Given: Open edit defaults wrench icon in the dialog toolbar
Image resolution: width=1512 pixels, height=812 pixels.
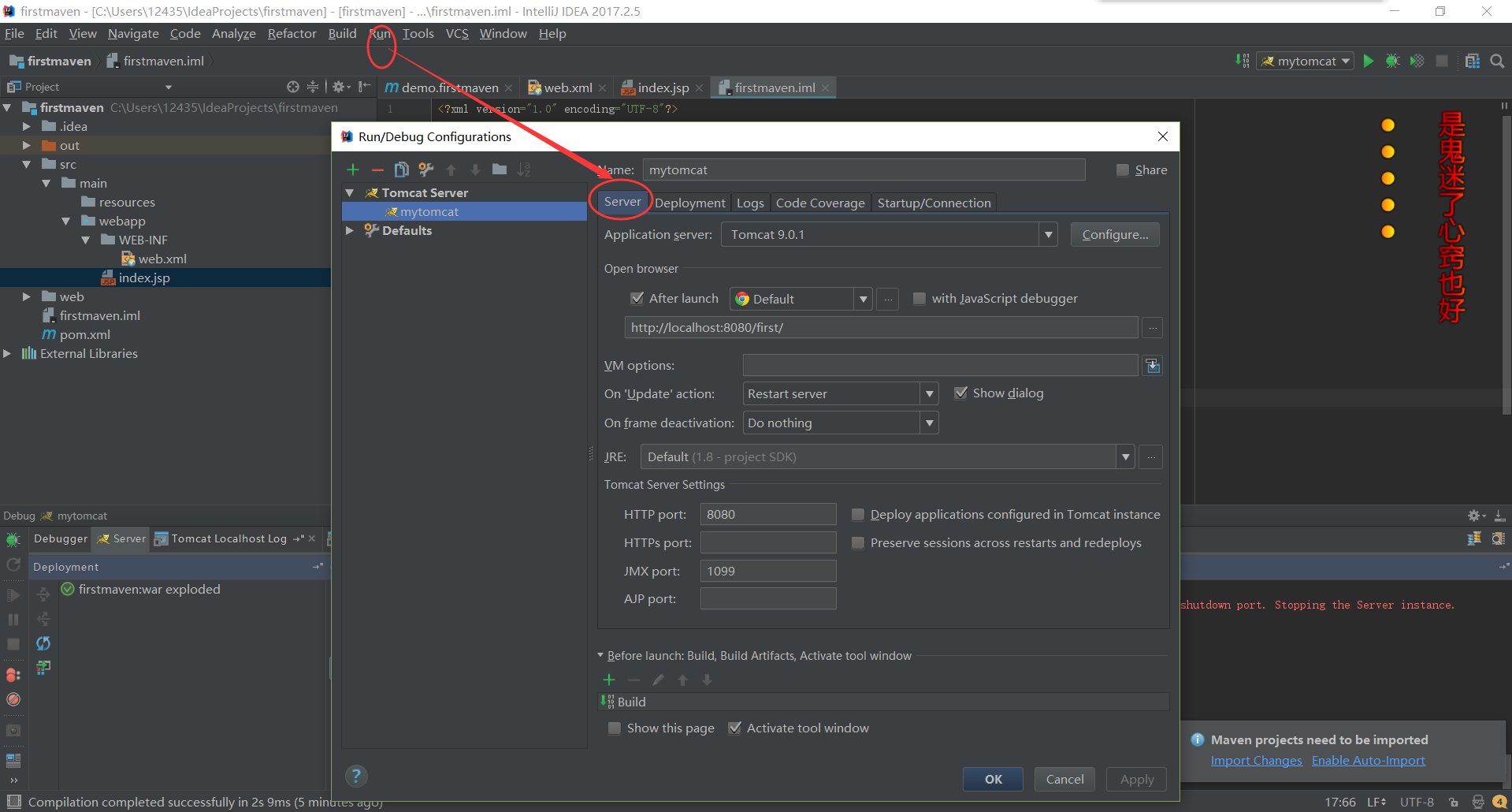Looking at the screenshot, I should pos(426,169).
